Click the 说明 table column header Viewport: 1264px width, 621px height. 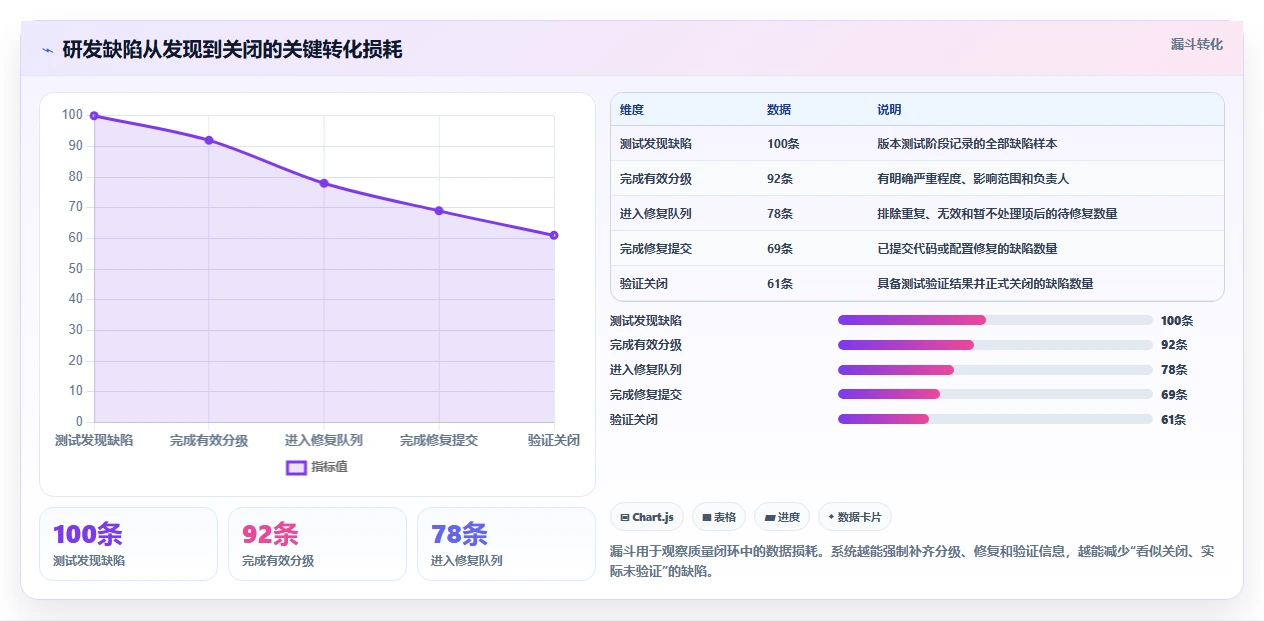coord(889,109)
